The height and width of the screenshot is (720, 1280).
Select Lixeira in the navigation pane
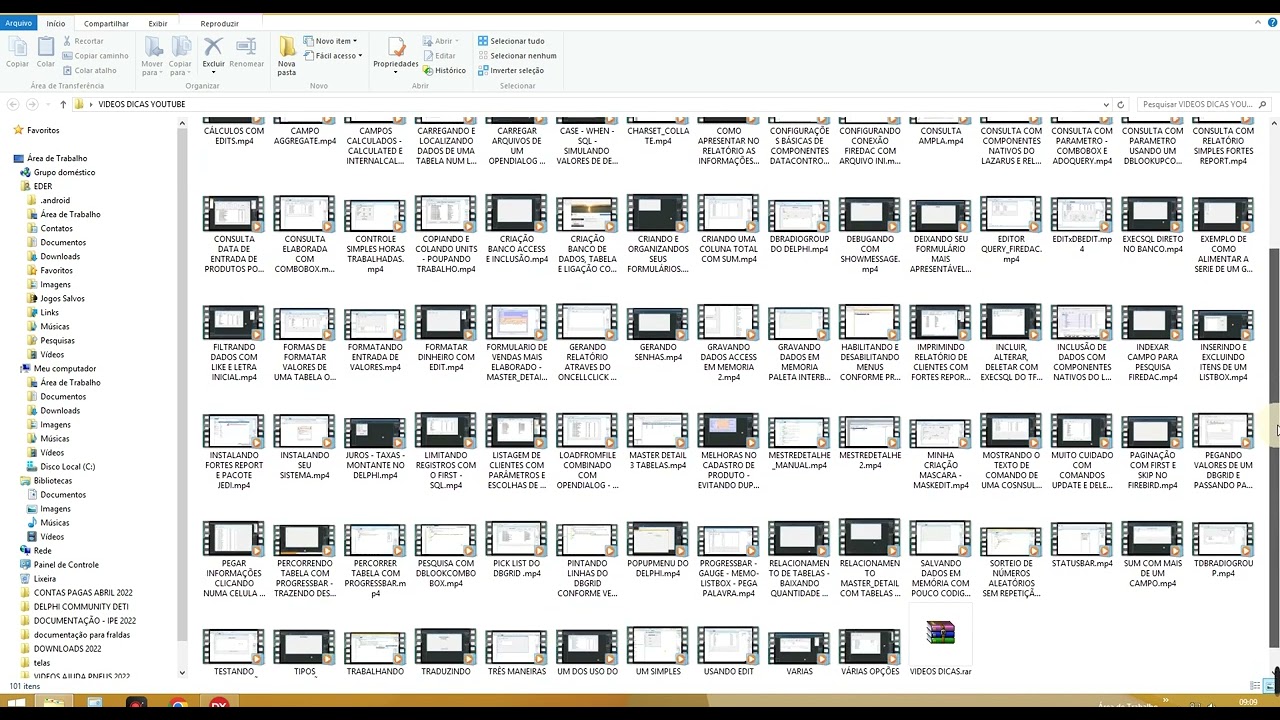click(45, 578)
